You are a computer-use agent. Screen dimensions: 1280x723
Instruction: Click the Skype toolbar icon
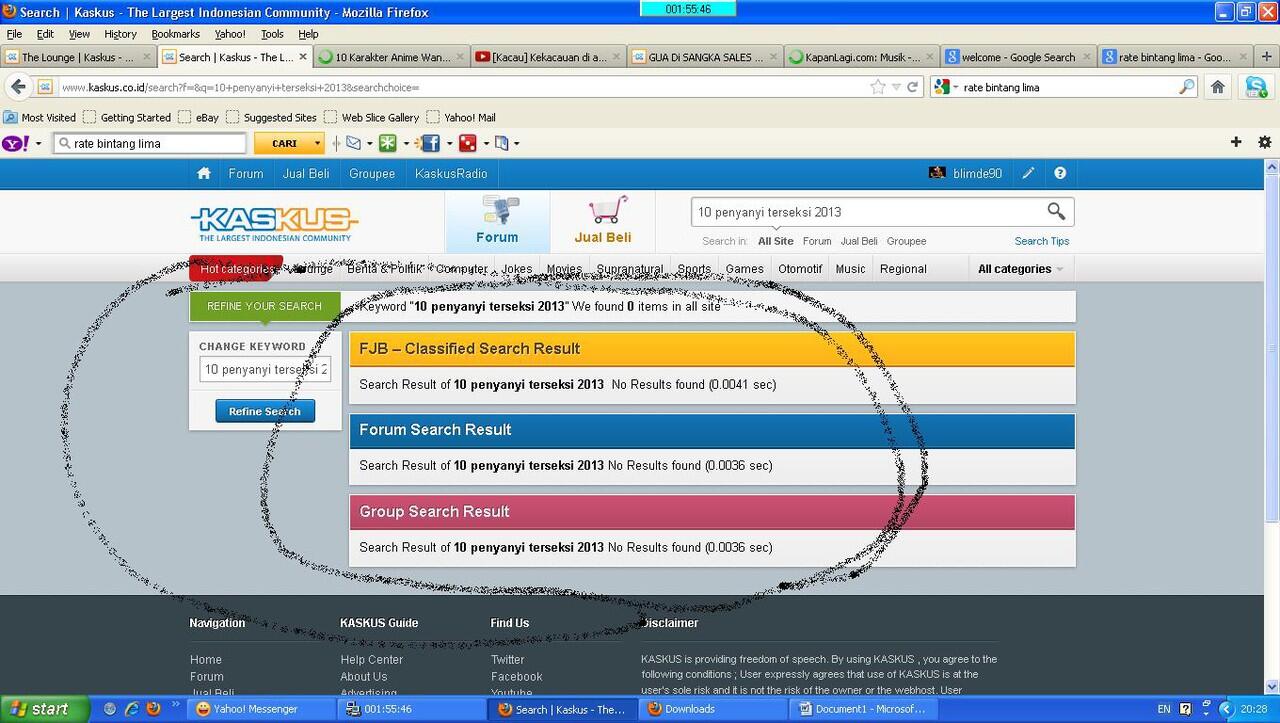point(1256,87)
